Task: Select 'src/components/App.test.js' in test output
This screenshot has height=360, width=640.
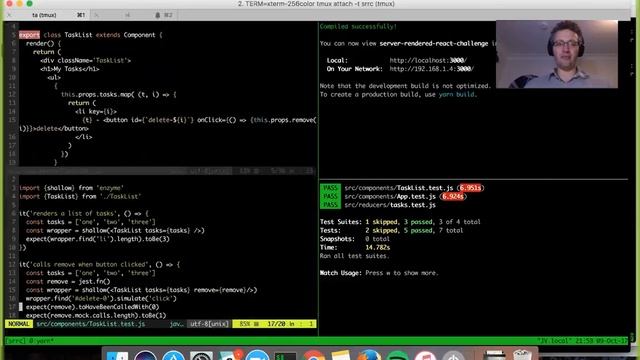Action: 390,196
